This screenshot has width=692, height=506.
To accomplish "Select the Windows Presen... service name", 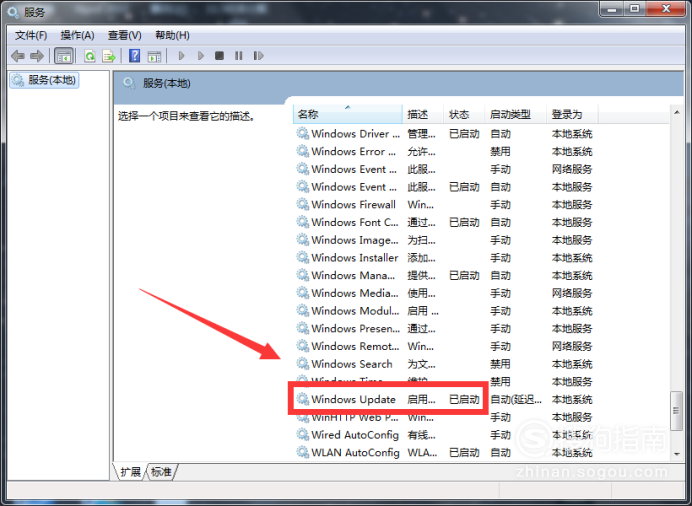I will click(355, 328).
